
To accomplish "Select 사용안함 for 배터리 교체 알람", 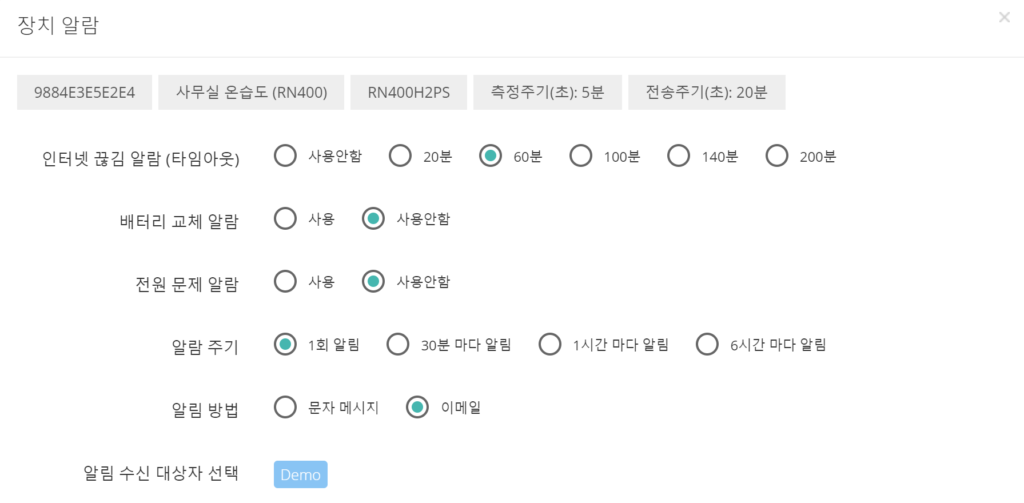I will coord(373,219).
